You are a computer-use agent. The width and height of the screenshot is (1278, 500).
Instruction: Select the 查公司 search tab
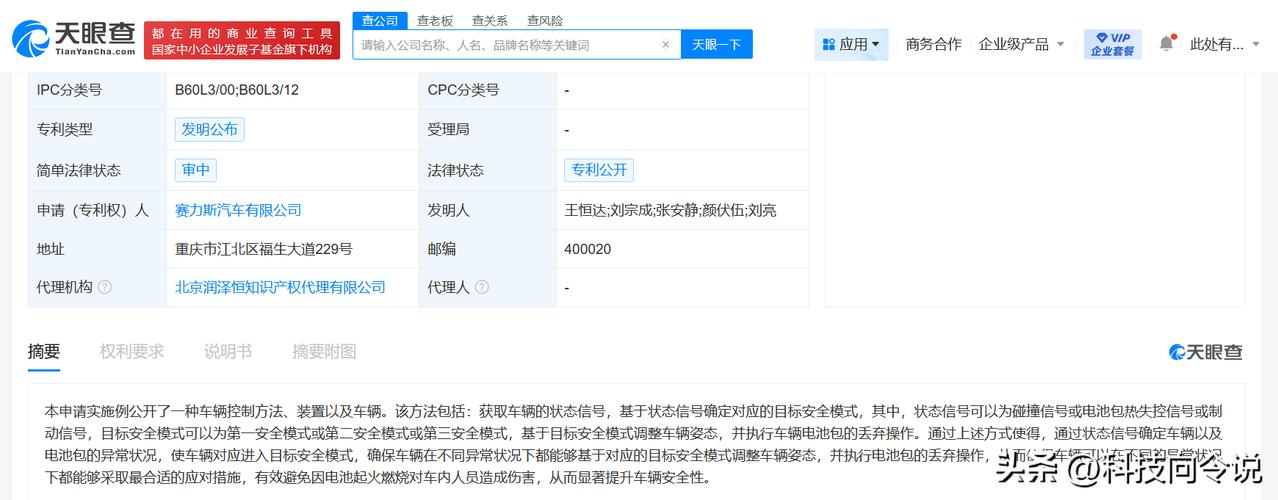point(379,20)
